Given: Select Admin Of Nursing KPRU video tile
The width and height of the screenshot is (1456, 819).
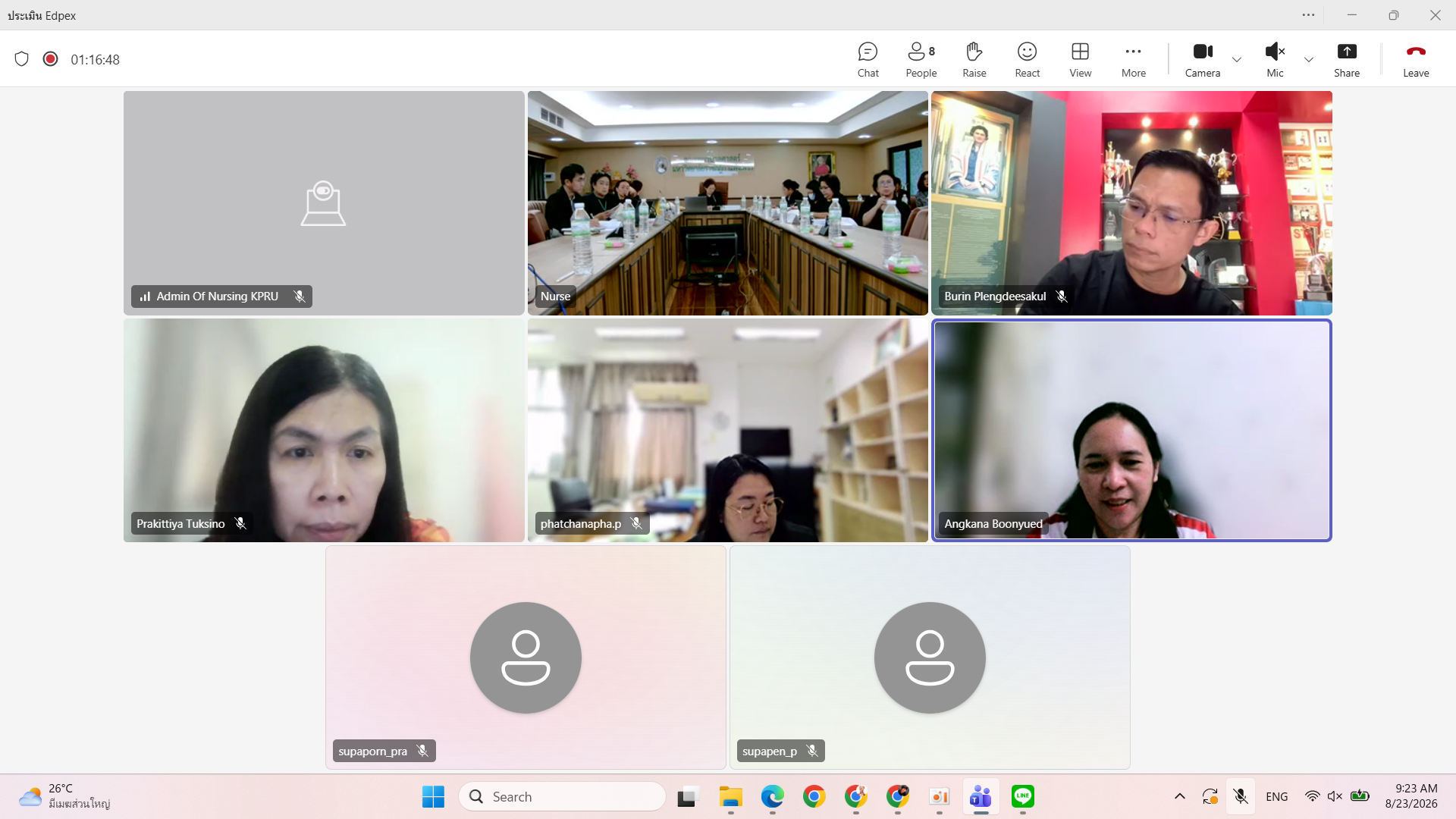Looking at the screenshot, I should 324,202.
